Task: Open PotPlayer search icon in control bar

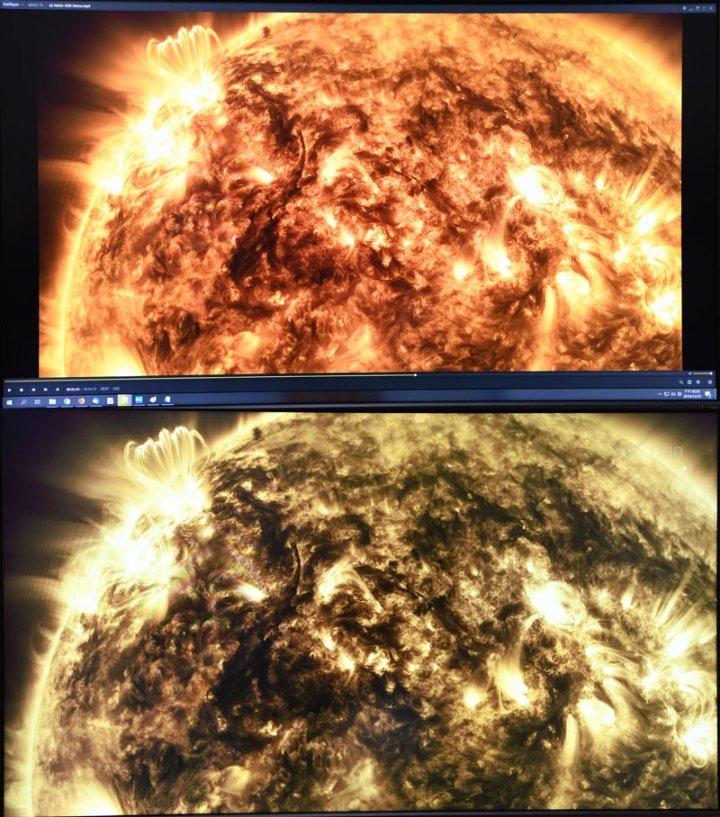Action: (x=681, y=382)
